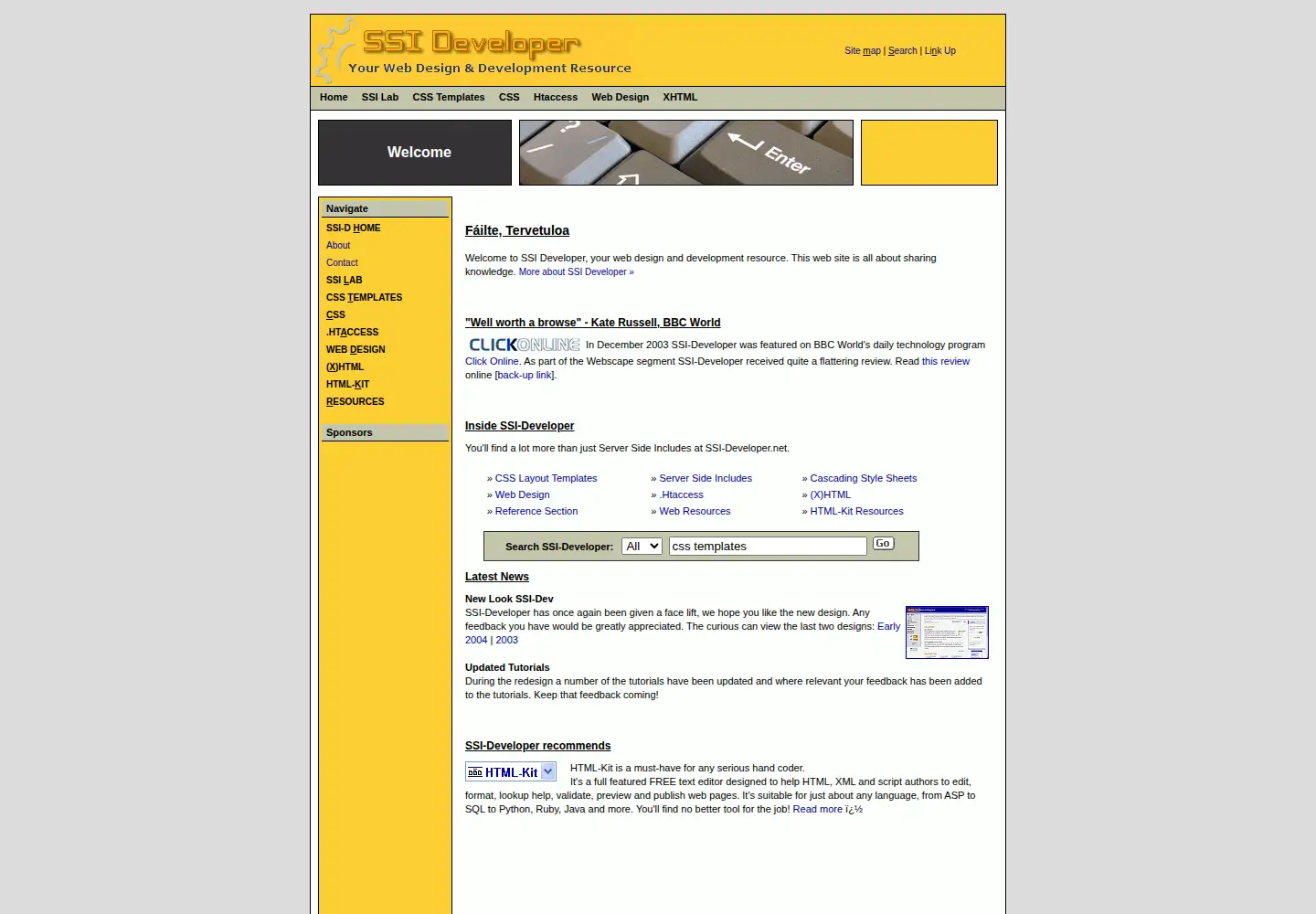Open CSS Templates in the top navigation bar
This screenshot has height=914, width=1316.
click(x=449, y=97)
